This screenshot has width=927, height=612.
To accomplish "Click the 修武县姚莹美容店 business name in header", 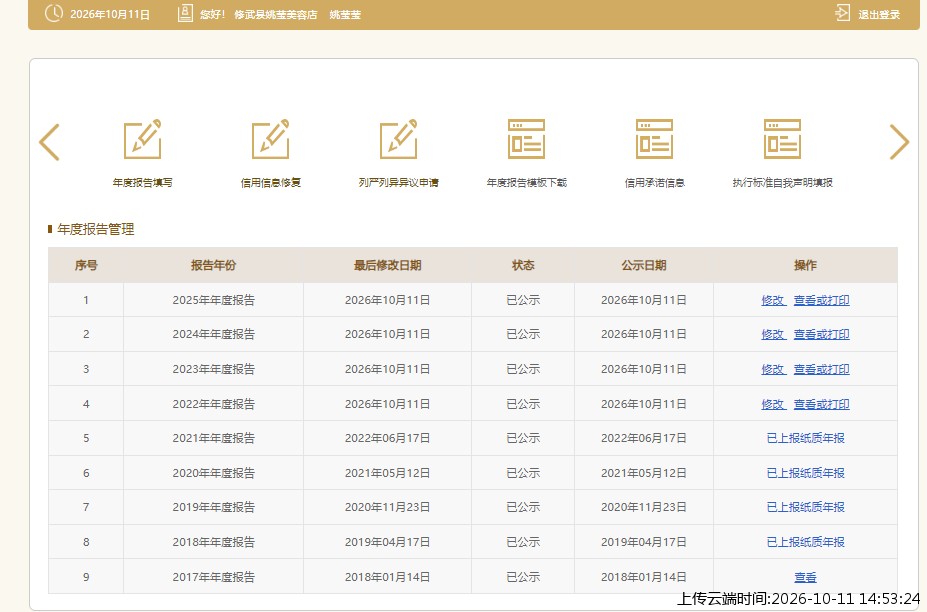I will [x=275, y=15].
